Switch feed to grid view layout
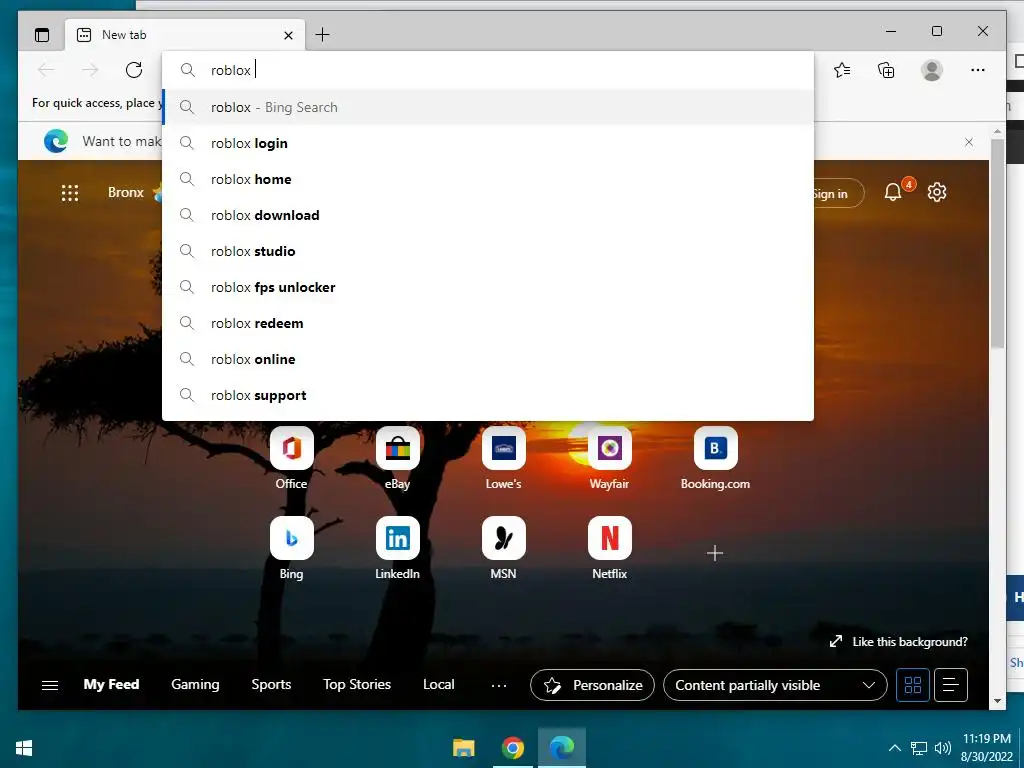Viewport: 1024px width, 768px height. pyautogui.click(x=913, y=685)
